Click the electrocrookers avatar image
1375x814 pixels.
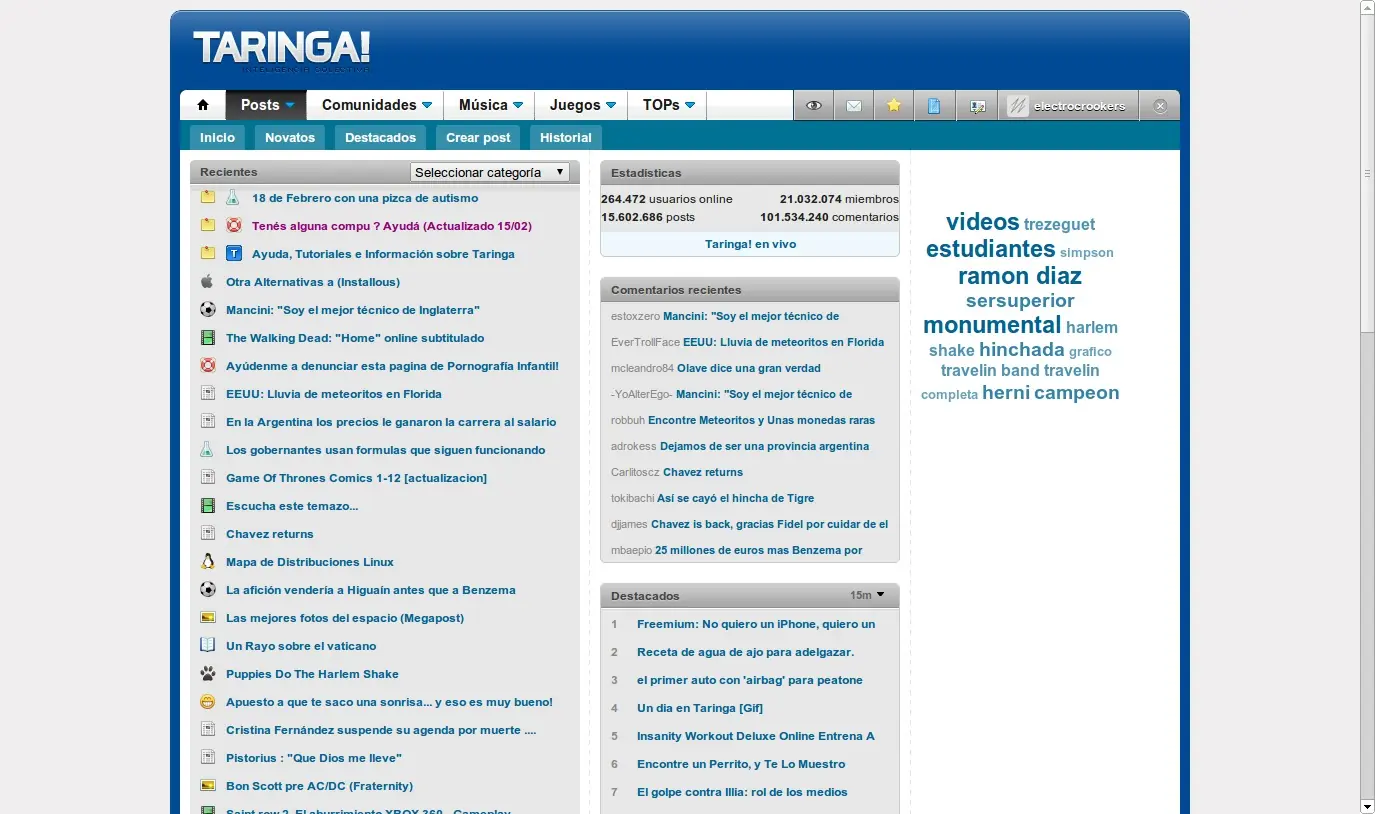(x=1017, y=106)
